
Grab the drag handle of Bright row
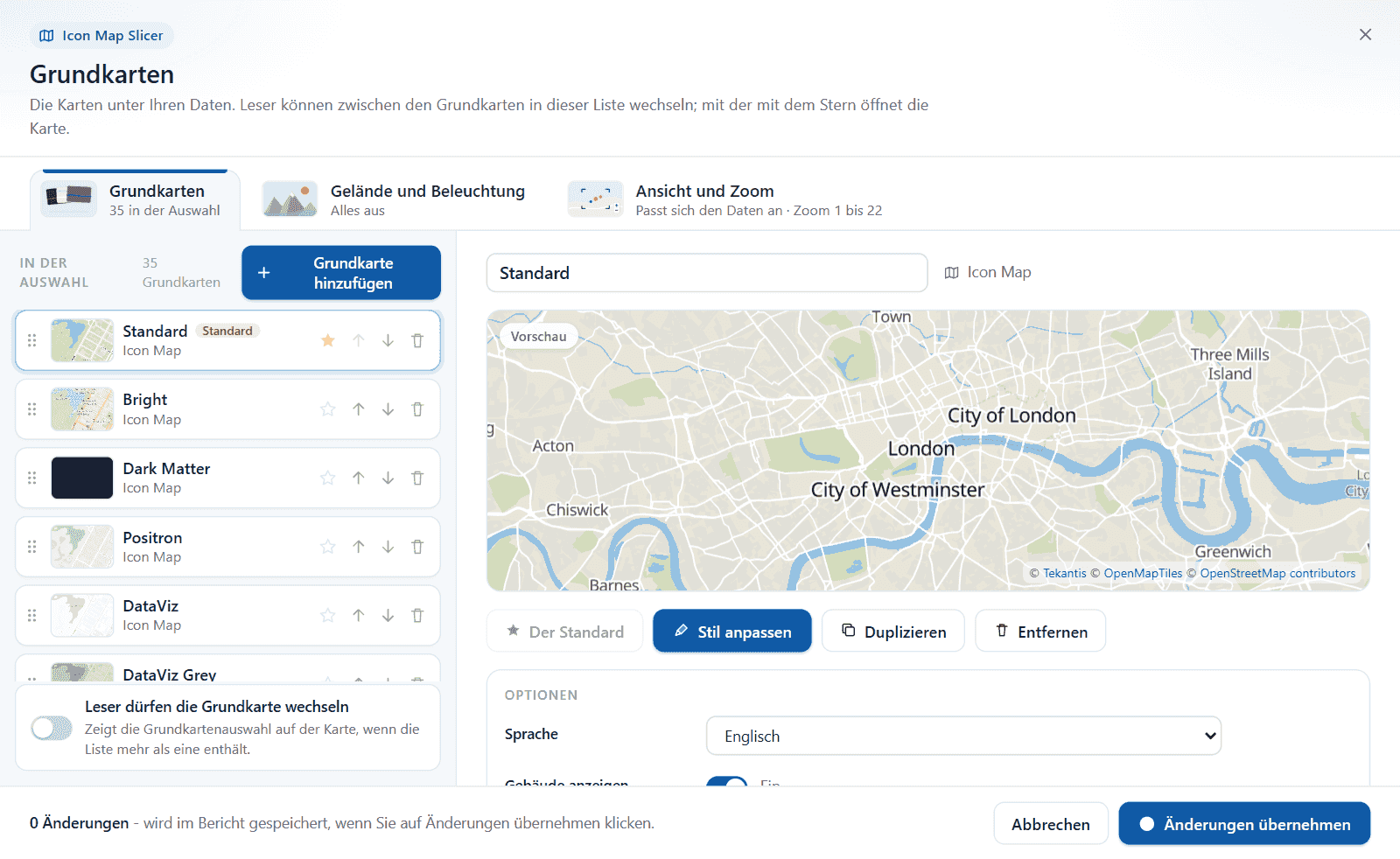pos(32,409)
